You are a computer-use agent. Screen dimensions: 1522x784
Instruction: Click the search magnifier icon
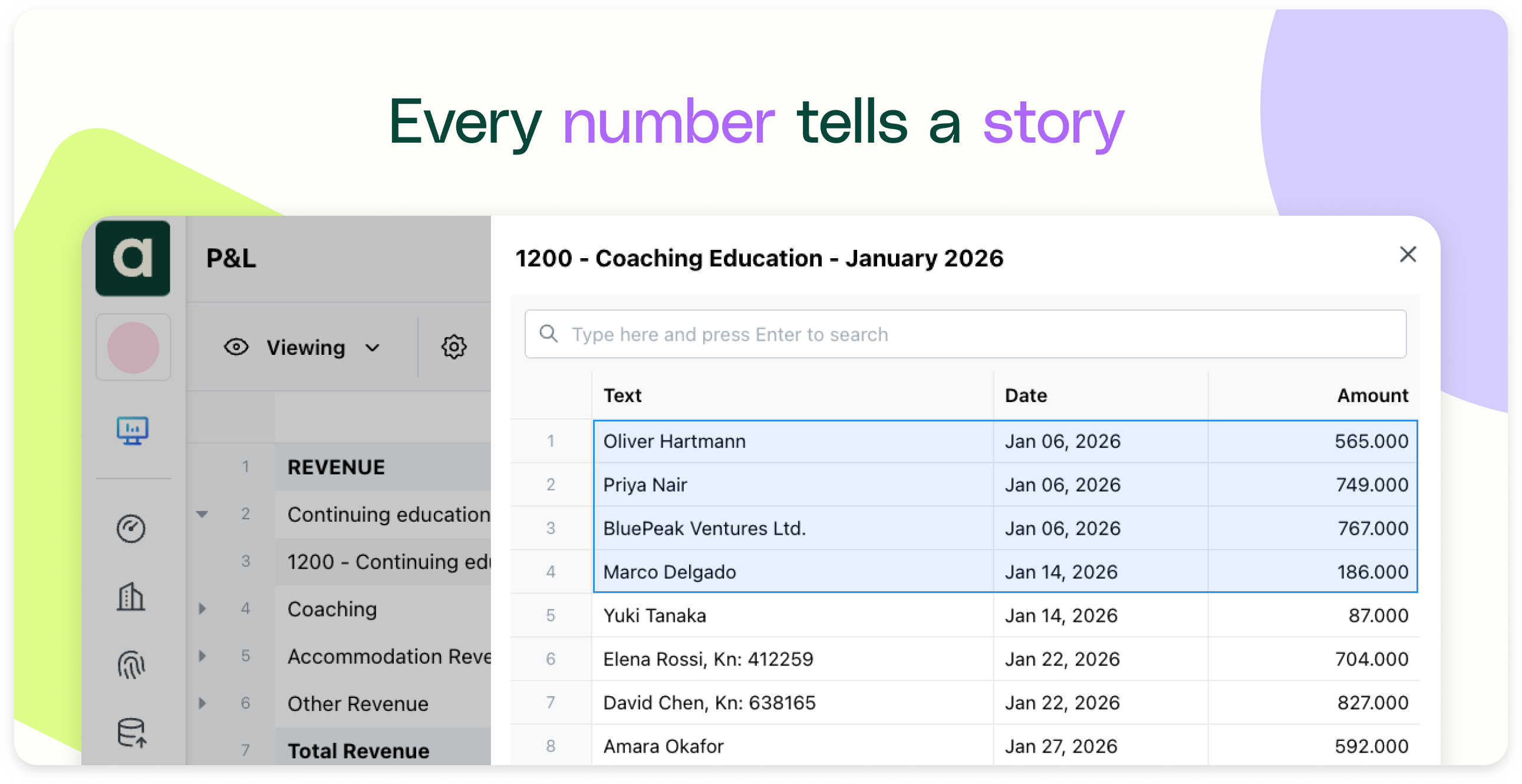(549, 334)
